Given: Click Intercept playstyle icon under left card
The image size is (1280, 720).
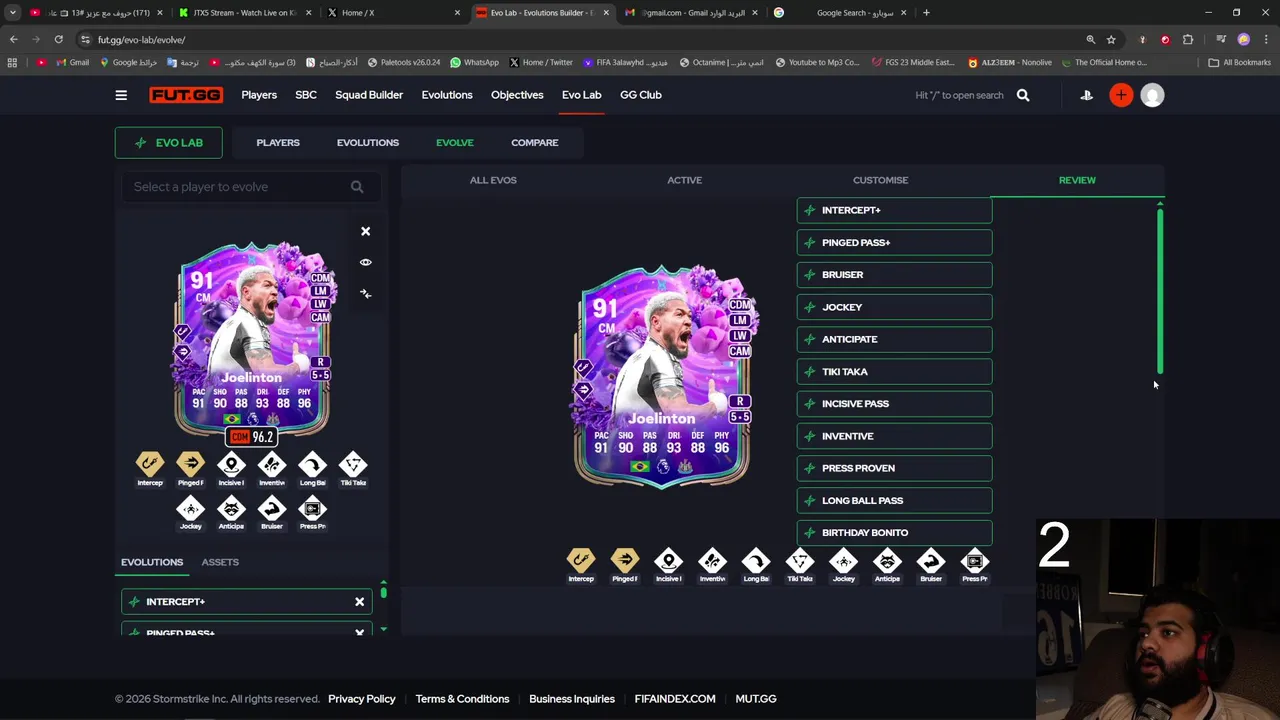Looking at the screenshot, I should click(150, 465).
